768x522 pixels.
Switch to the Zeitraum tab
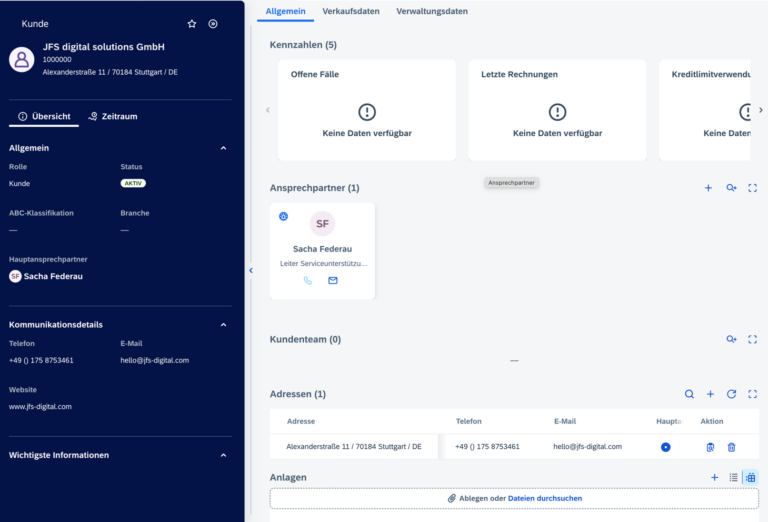113,117
